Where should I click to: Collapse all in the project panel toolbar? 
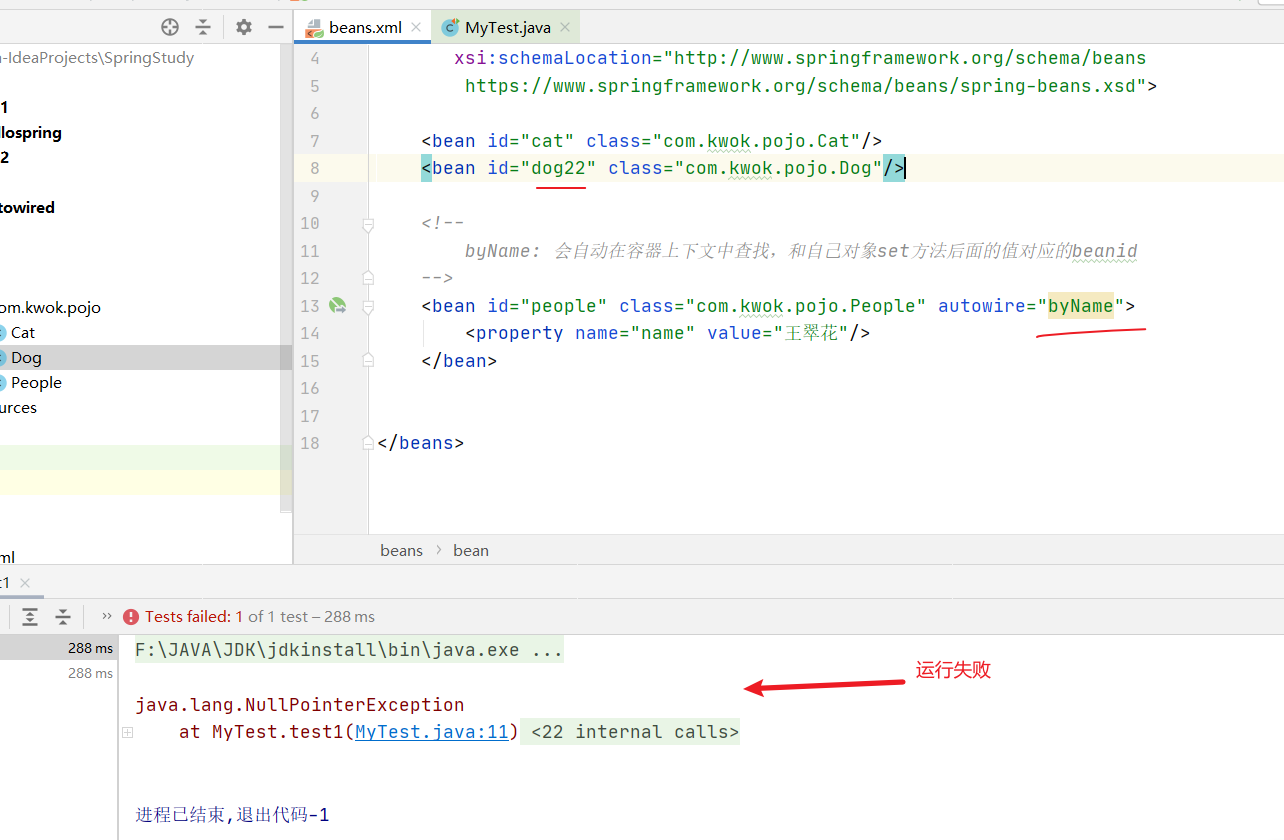coord(203,27)
